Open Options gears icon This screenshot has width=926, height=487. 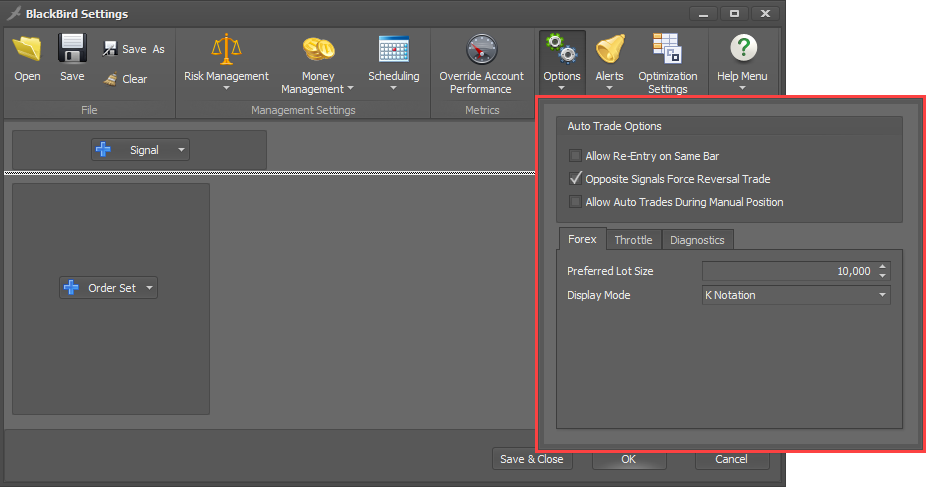click(x=562, y=50)
